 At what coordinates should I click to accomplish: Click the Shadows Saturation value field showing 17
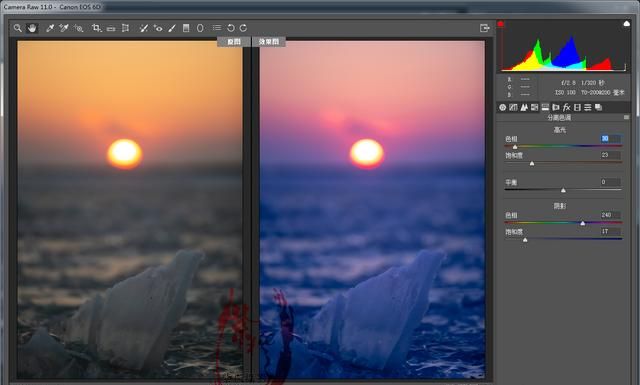[x=611, y=231]
